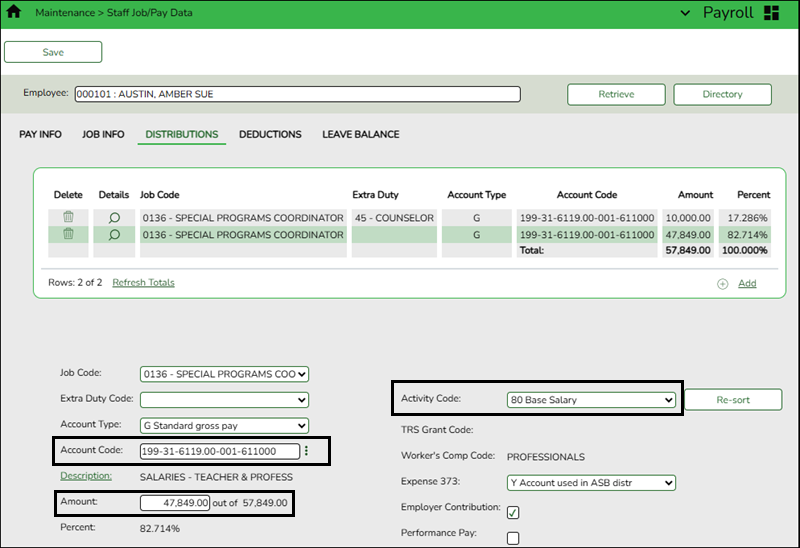View details of the 47,849.00 row
This screenshot has width=800, height=548.
coord(114,235)
